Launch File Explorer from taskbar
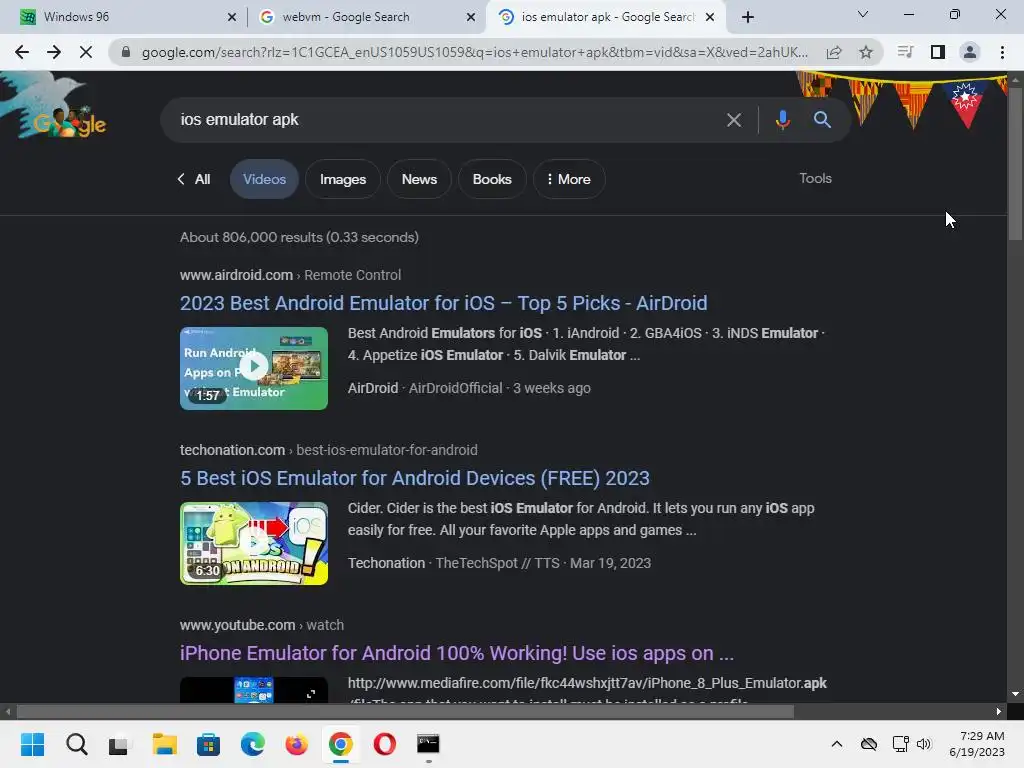1024x768 pixels. (165, 744)
